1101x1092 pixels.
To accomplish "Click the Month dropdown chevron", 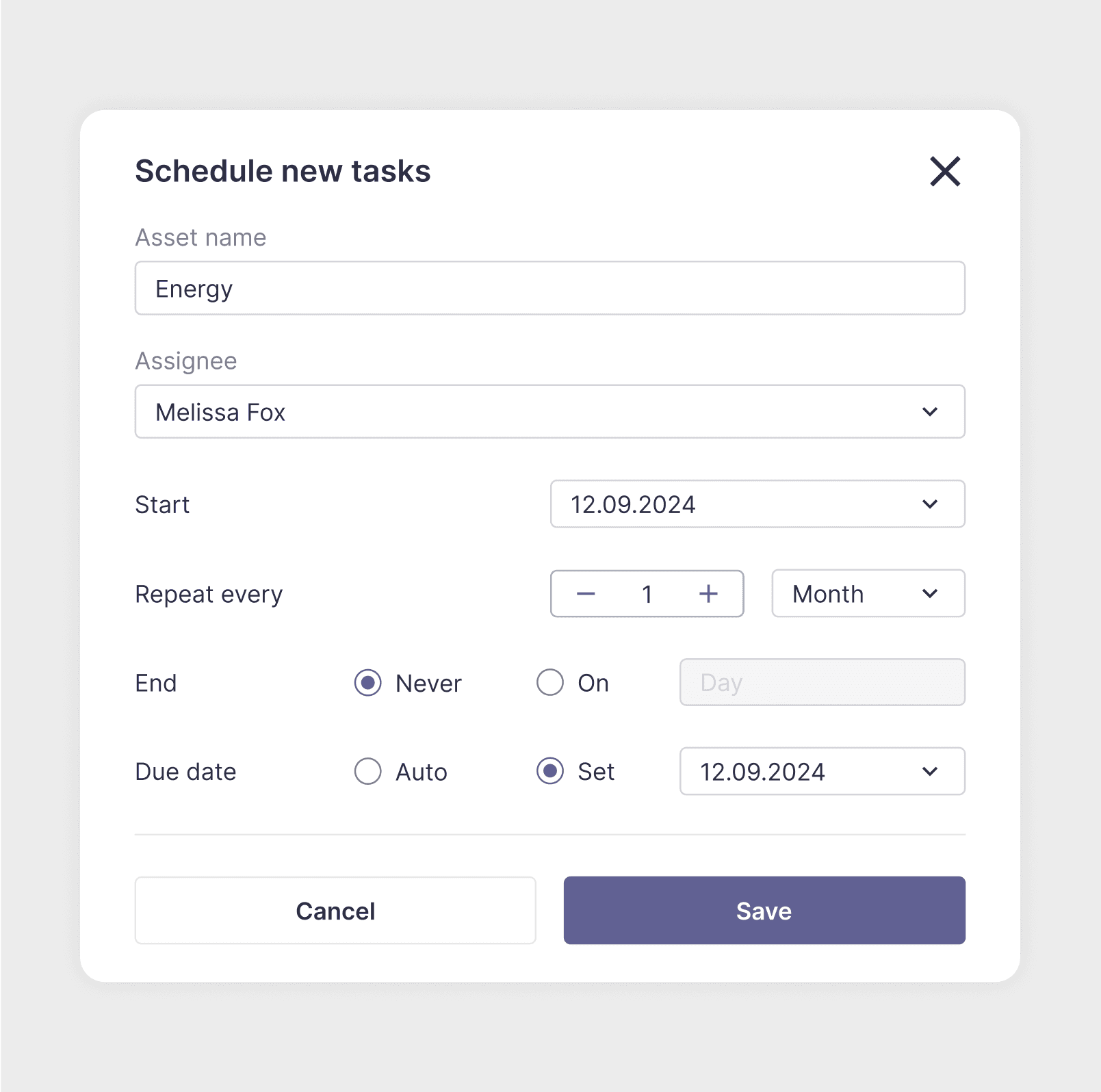I will pos(929,594).
